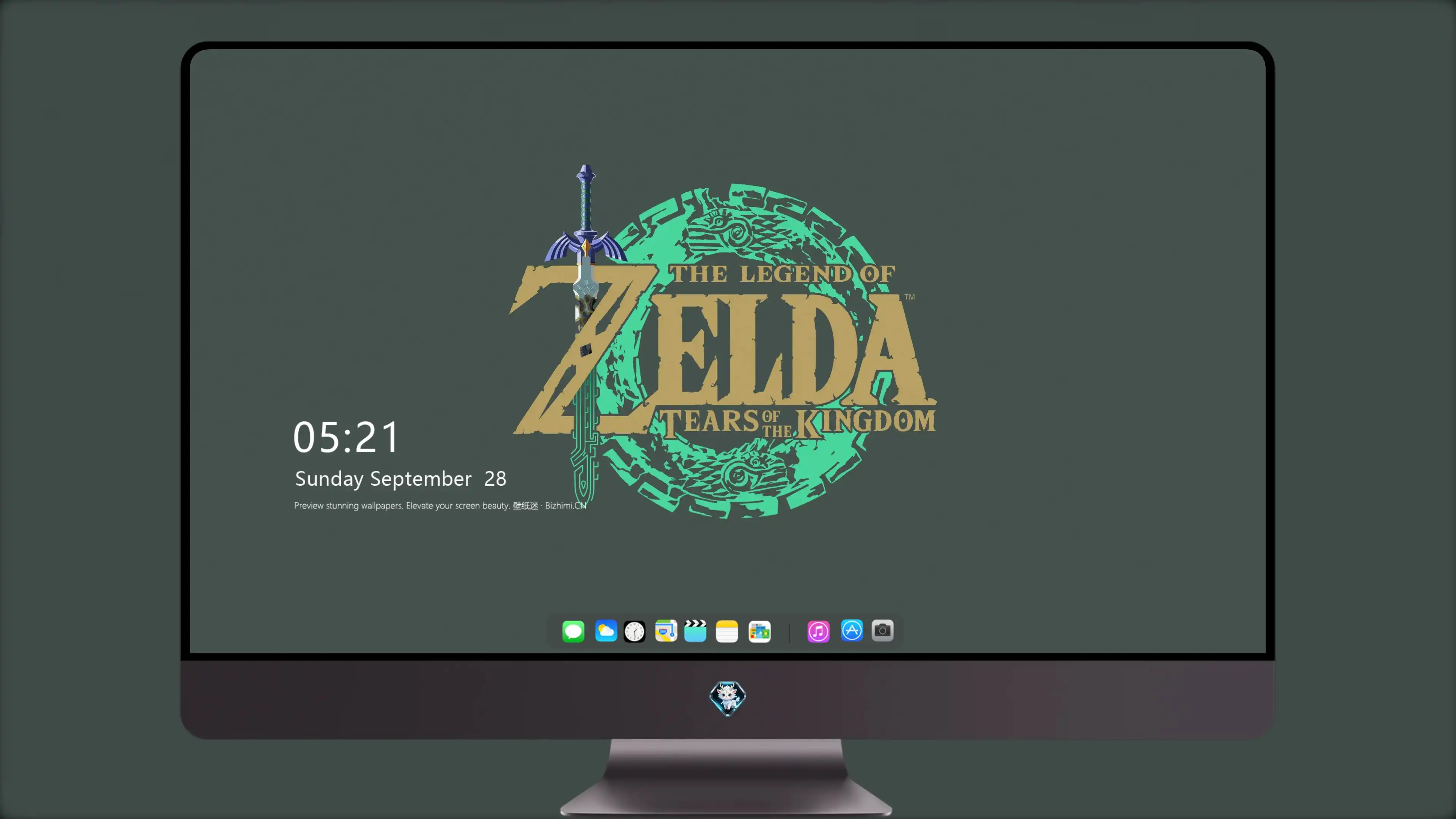Open the photo collage app icon
This screenshot has width=1456, height=819.
pos(759,631)
